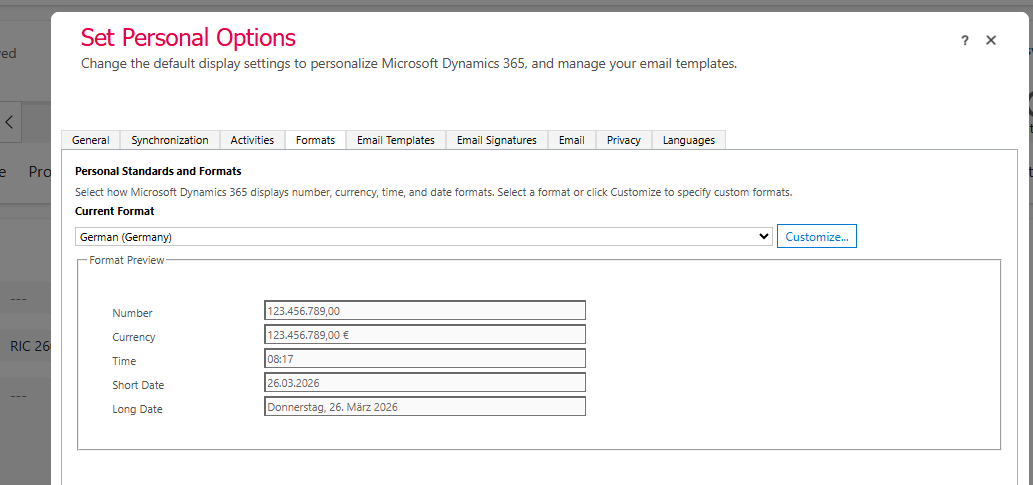Click the Number preview field
Image resolution: width=1033 pixels, height=485 pixels.
click(425, 311)
